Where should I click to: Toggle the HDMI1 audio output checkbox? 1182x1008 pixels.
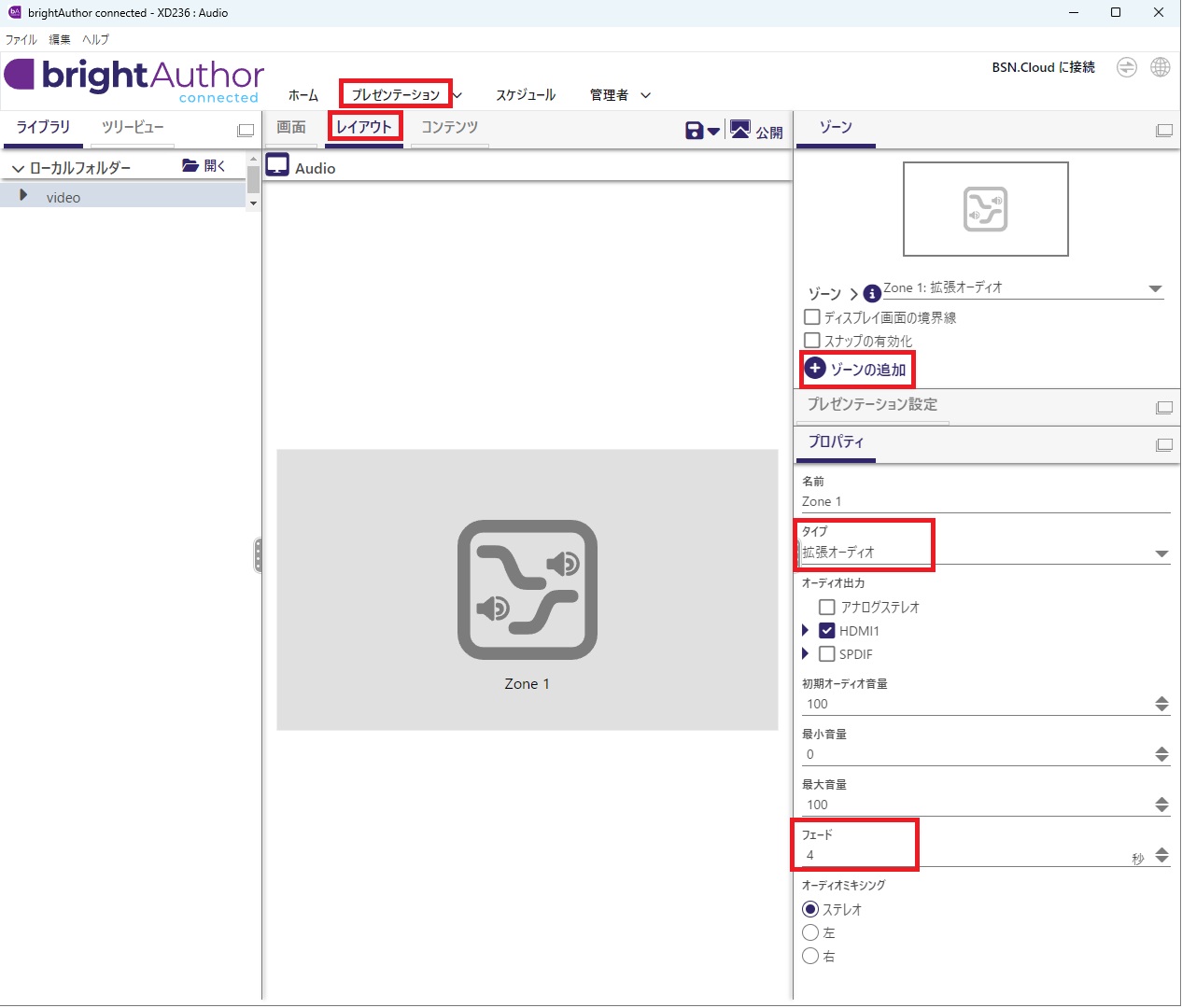coord(827,631)
